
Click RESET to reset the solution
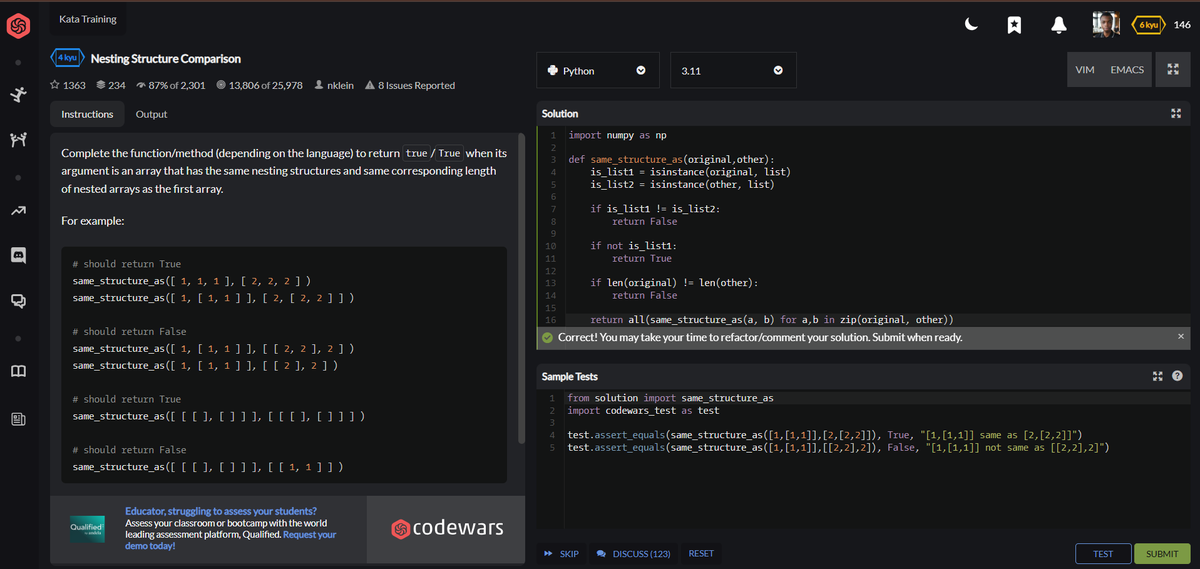(x=701, y=553)
